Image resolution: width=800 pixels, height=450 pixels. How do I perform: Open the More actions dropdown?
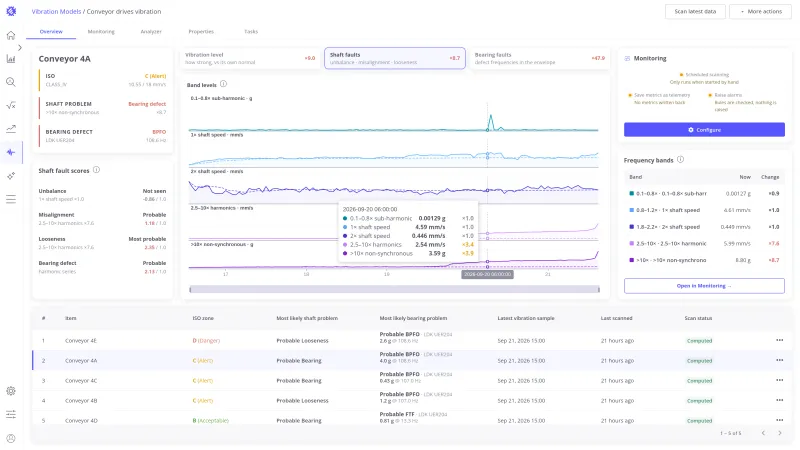760,11
